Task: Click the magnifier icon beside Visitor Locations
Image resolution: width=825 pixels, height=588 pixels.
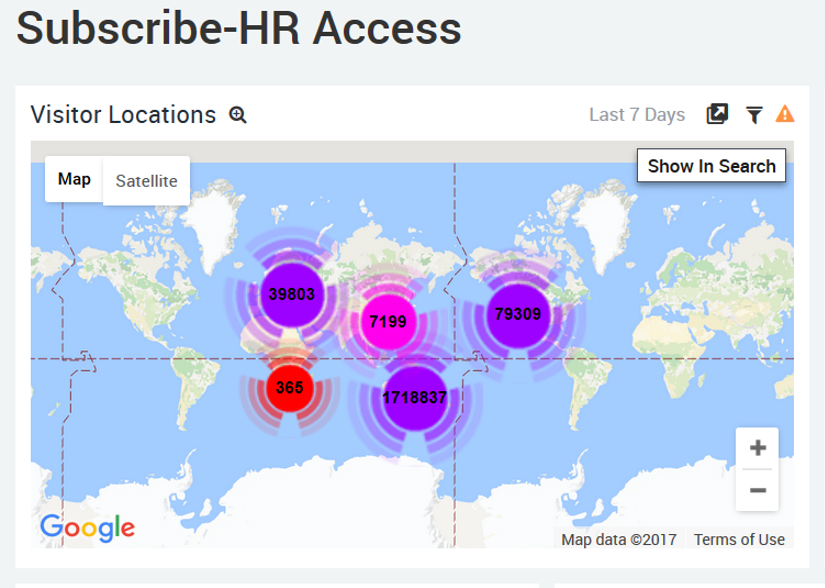Action: pos(238,115)
